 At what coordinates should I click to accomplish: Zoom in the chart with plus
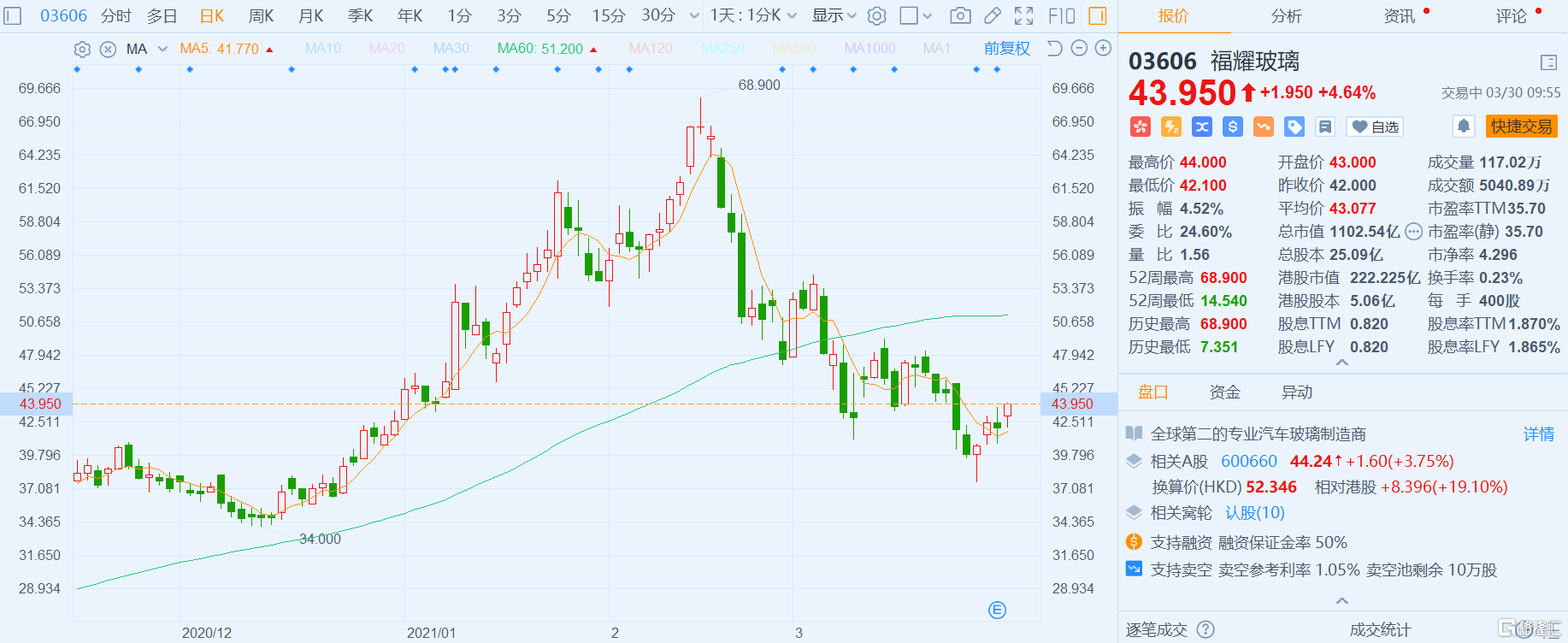(1103, 49)
